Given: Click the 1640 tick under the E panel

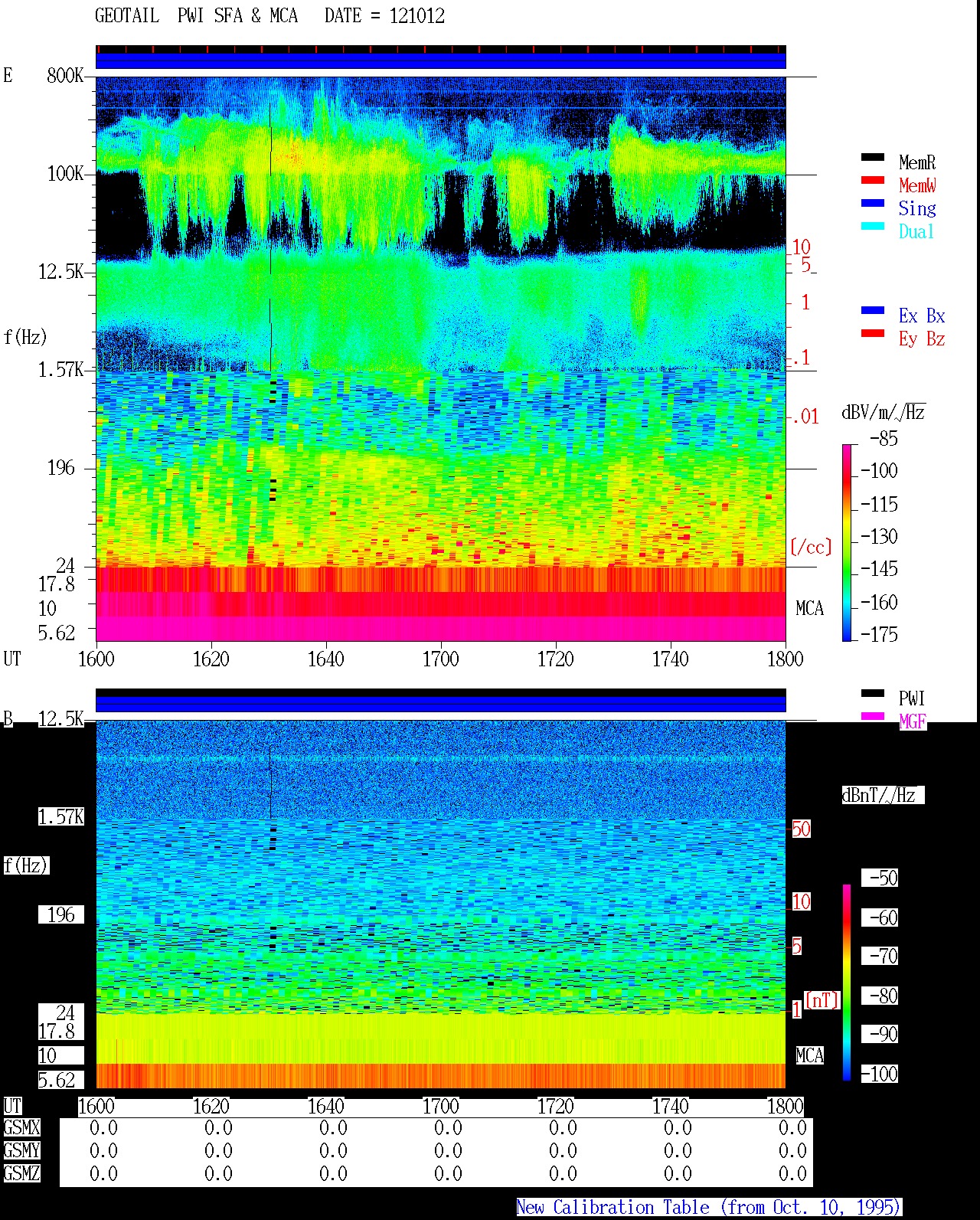Looking at the screenshot, I should tap(326, 659).
